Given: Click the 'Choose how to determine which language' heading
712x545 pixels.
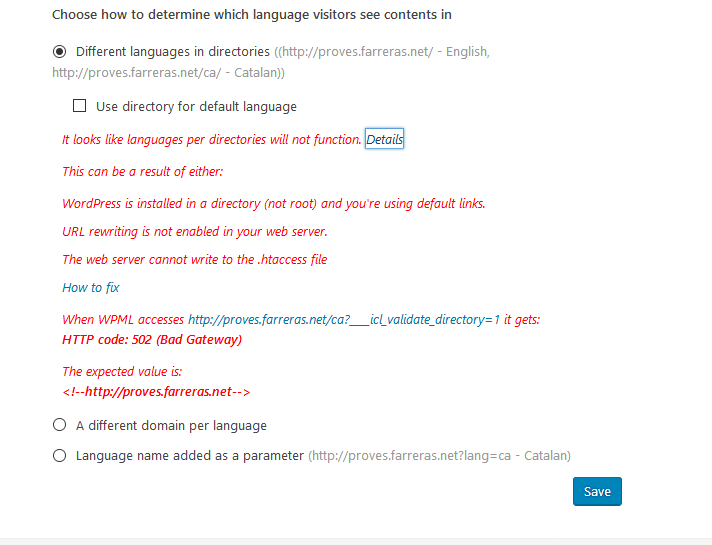Looking at the screenshot, I should point(252,15).
